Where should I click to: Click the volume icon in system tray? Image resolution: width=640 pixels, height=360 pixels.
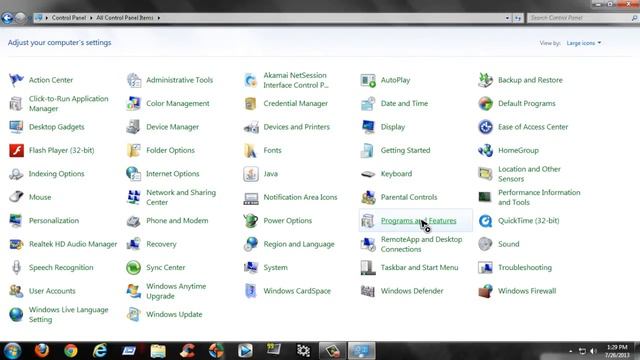[593, 351]
